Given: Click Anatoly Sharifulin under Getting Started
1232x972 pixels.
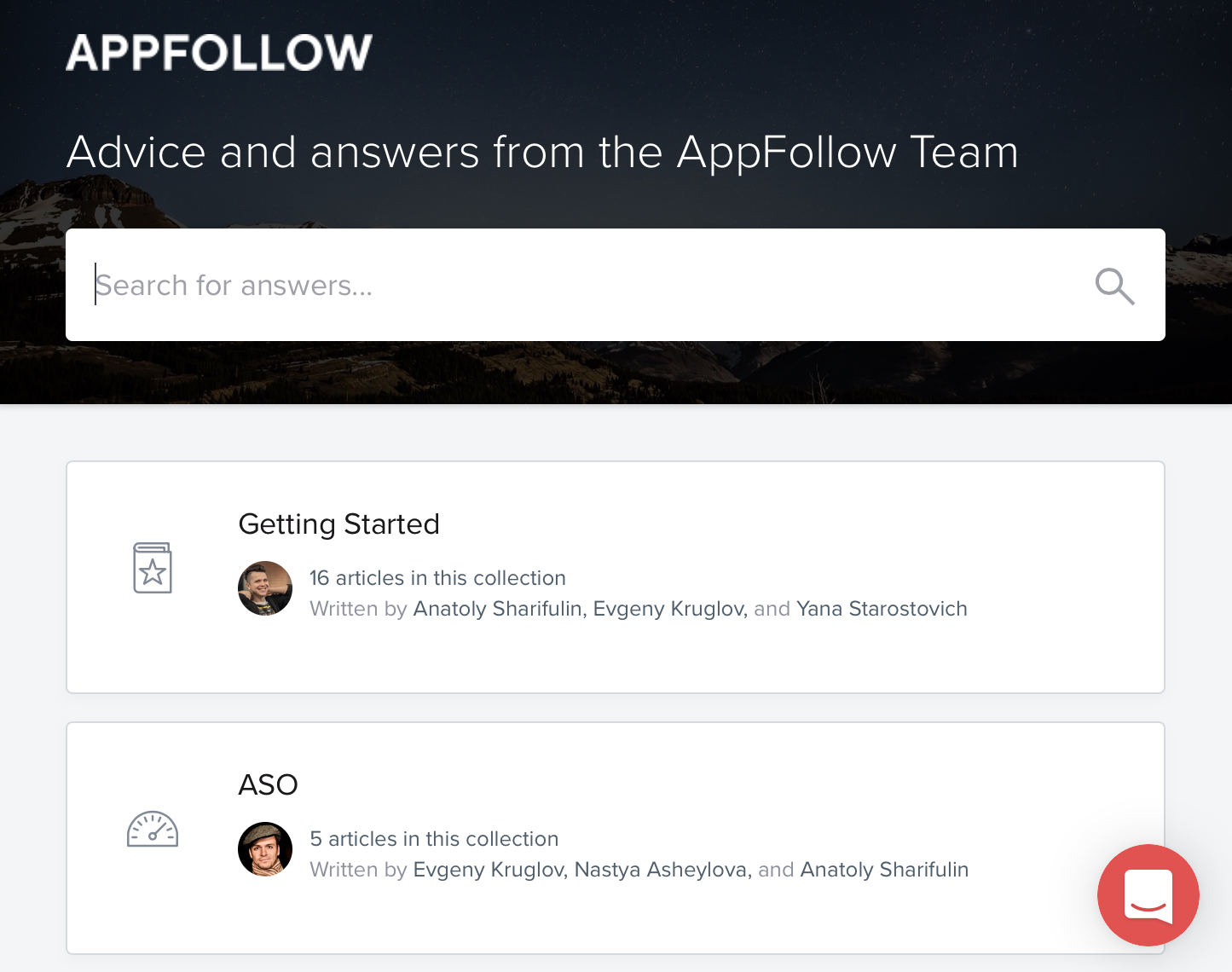Looking at the screenshot, I should point(499,609).
